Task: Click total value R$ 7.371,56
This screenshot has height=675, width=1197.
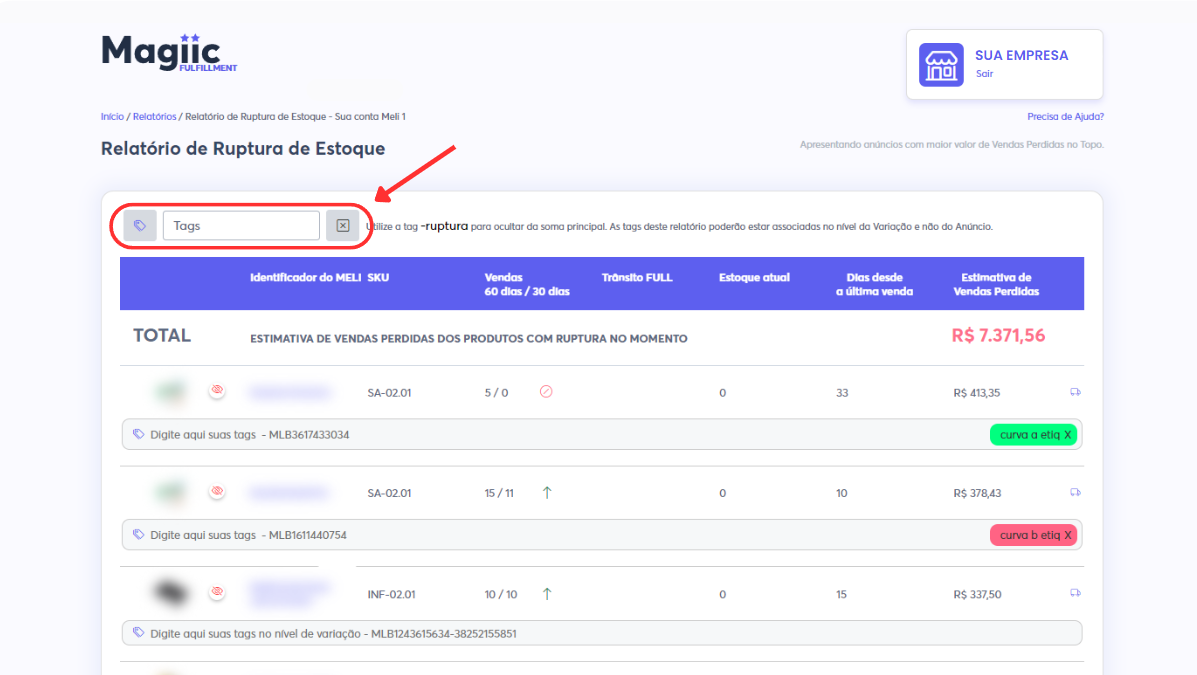Action: click(x=999, y=335)
